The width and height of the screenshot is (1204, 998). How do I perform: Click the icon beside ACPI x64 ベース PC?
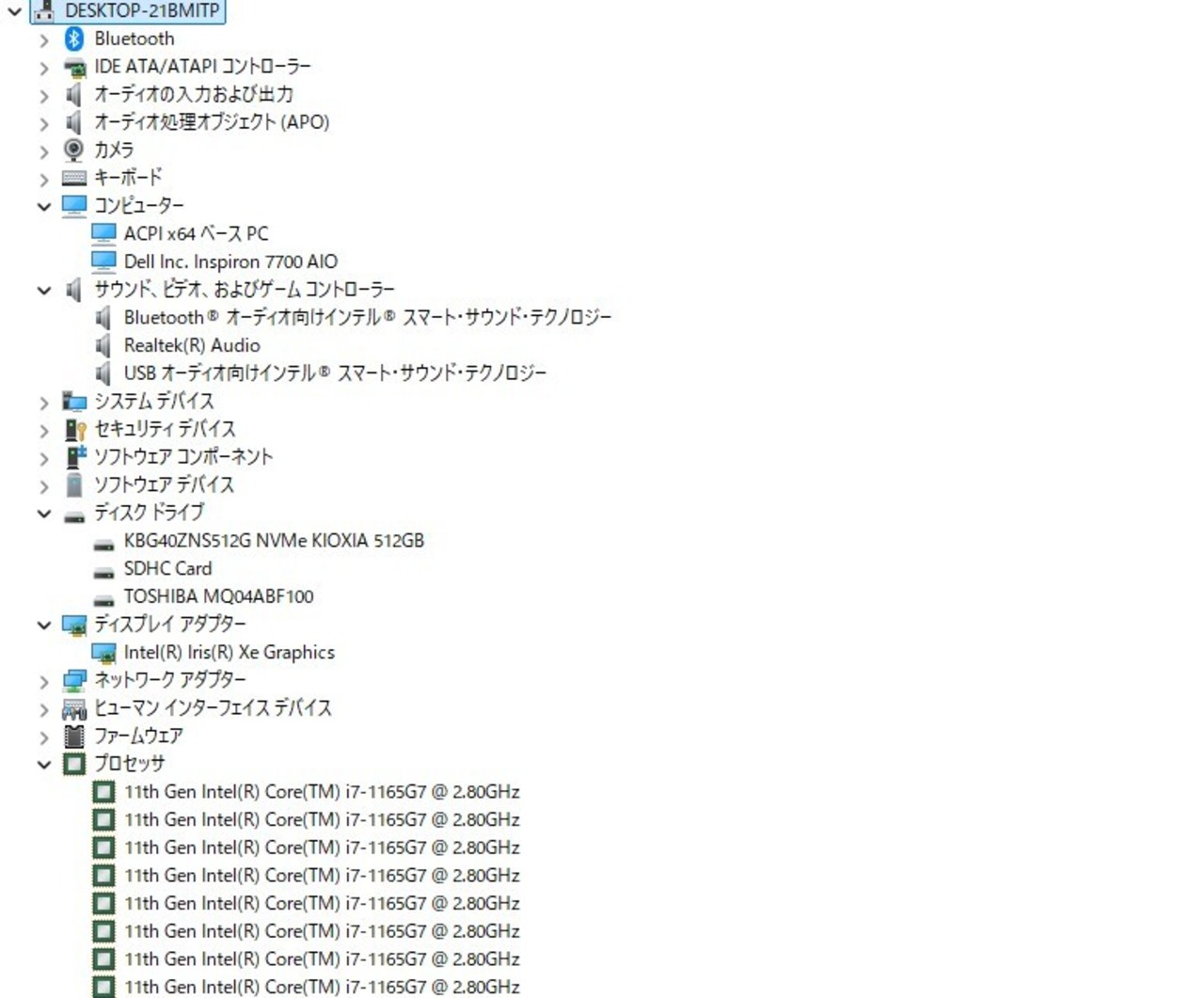(x=103, y=233)
